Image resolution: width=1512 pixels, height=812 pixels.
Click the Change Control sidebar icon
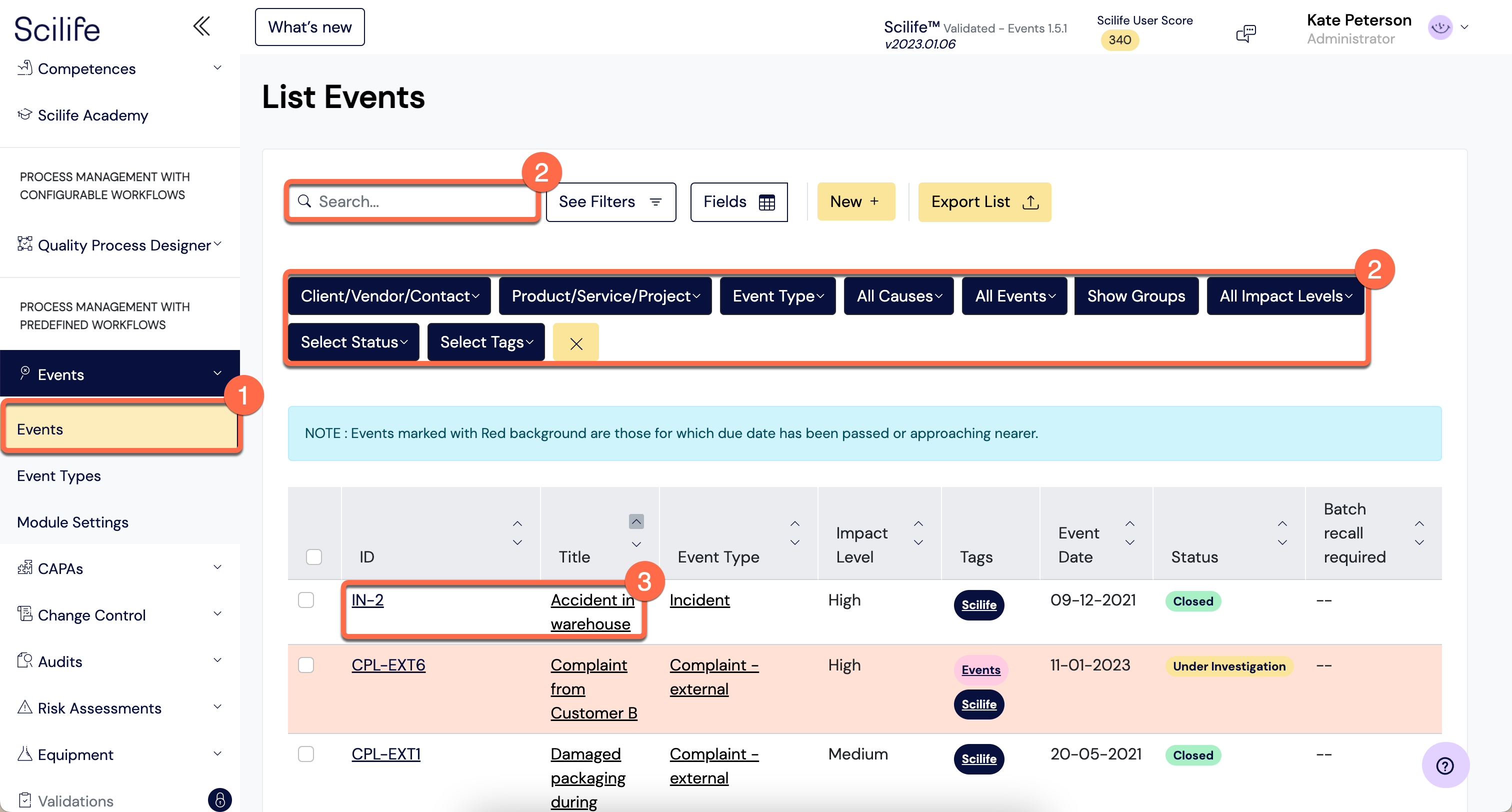24,614
